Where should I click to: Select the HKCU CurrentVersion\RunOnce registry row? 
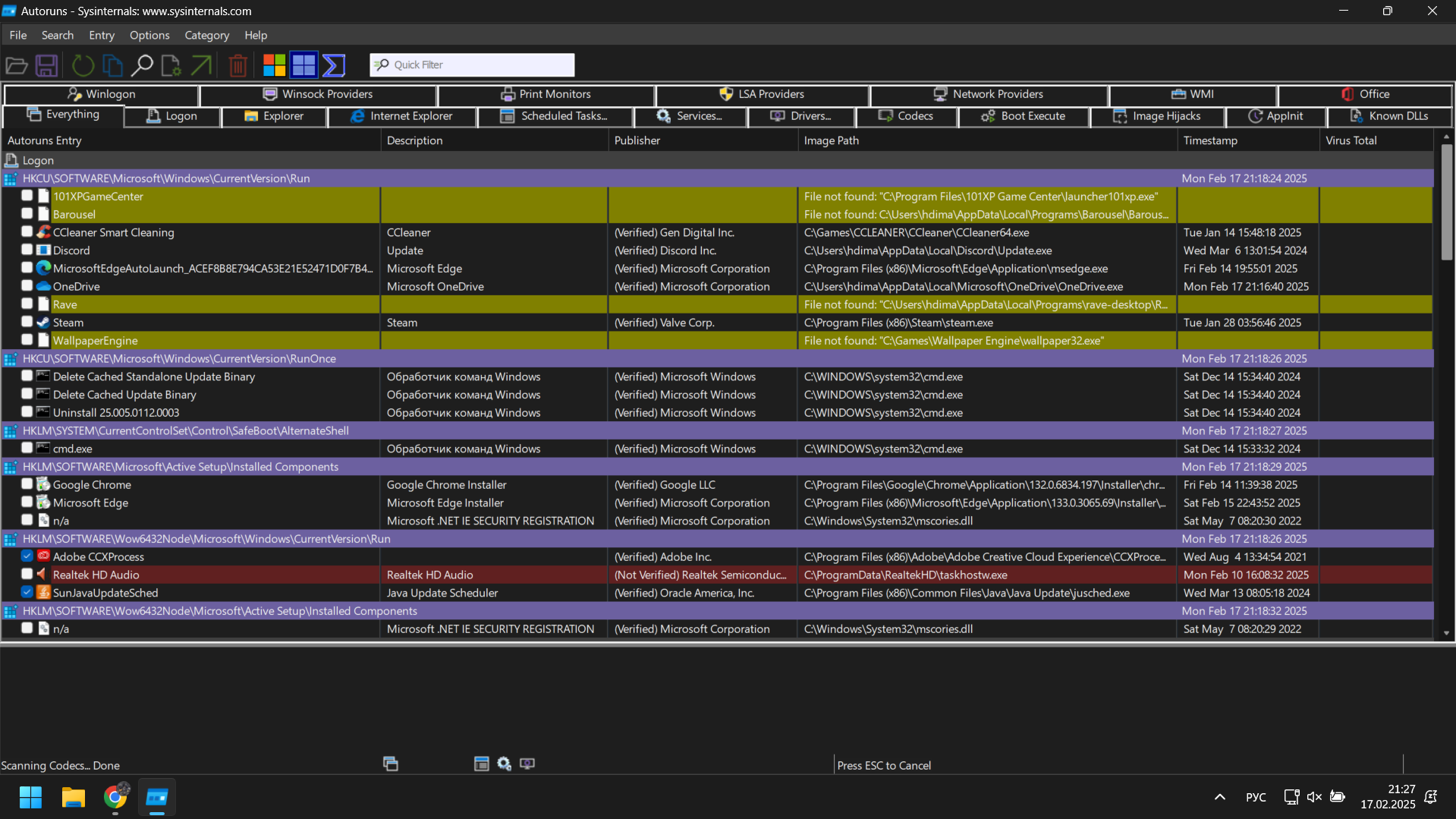(x=717, y=358)
